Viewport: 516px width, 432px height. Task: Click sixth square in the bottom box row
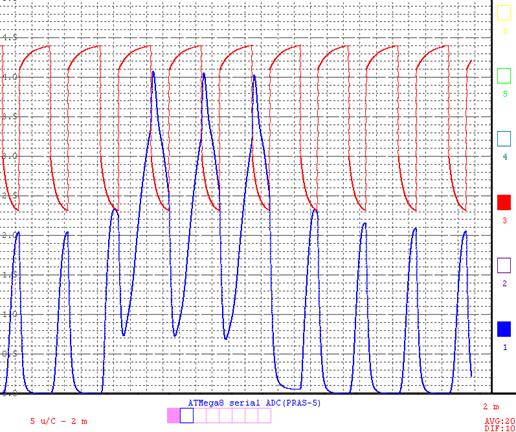(239, 416)
